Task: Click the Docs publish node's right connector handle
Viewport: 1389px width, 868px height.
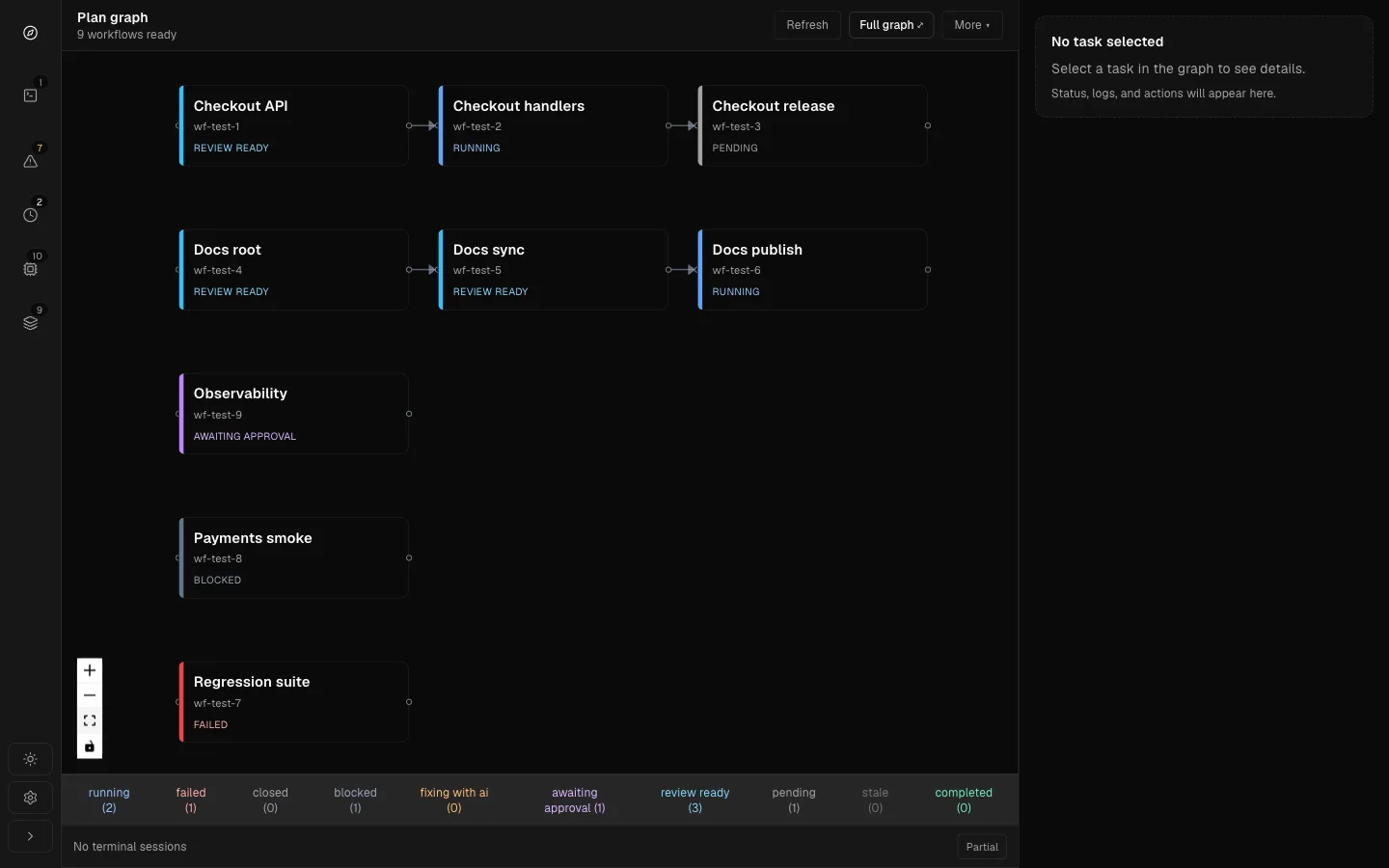Action: tap(928, 270)
